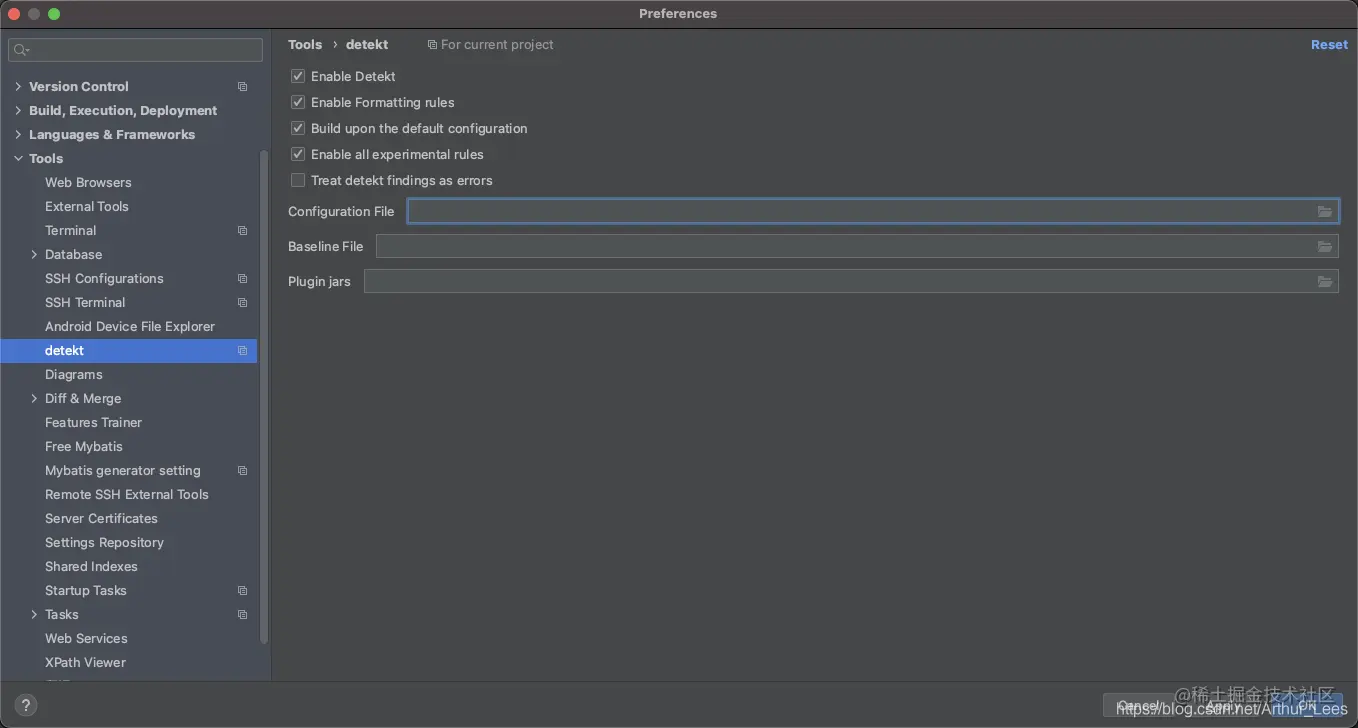This screenshot has width=1358, height=728.
Task: Click project-level icon beside Terminal
Action: pyautogui.click(x=242, y=231)
